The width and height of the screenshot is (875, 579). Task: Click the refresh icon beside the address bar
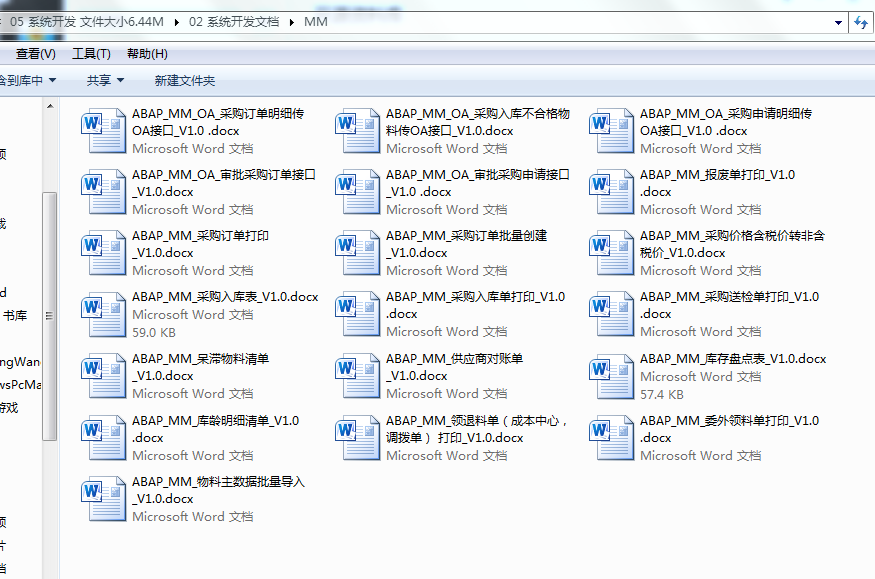(861, 22)
